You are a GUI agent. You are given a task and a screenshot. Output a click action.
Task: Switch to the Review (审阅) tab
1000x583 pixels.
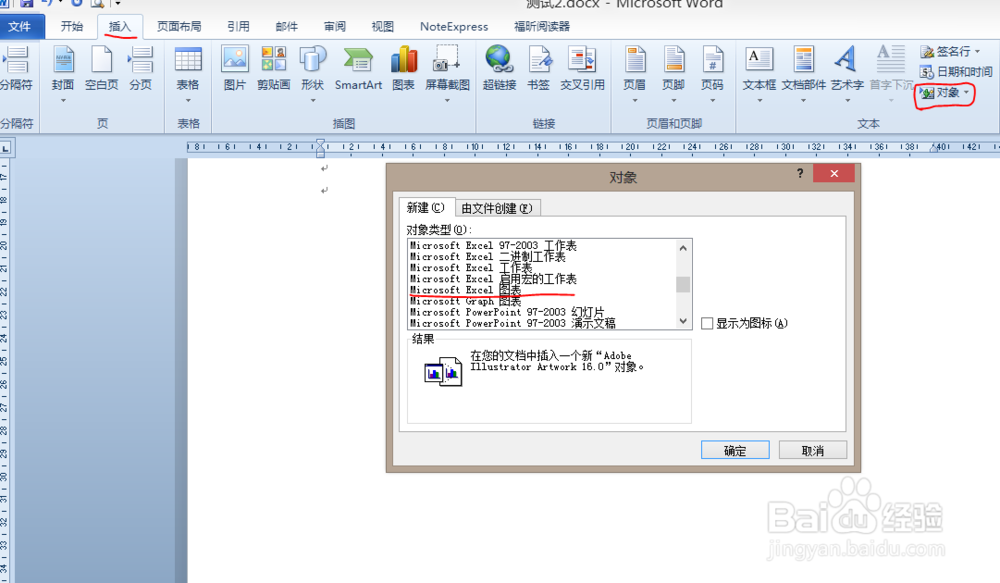335,26
